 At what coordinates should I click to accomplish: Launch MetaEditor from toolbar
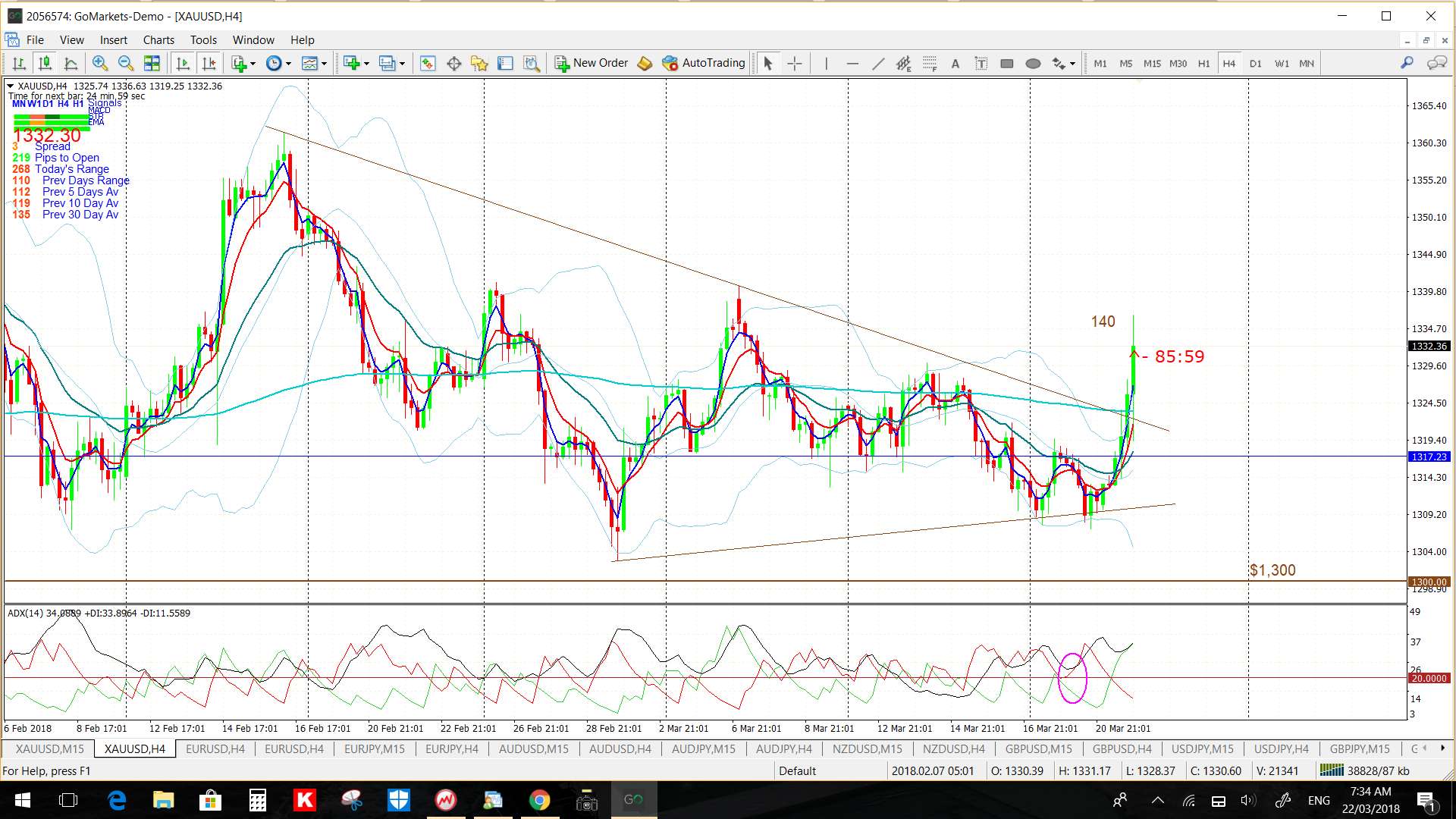pos(645,64)
